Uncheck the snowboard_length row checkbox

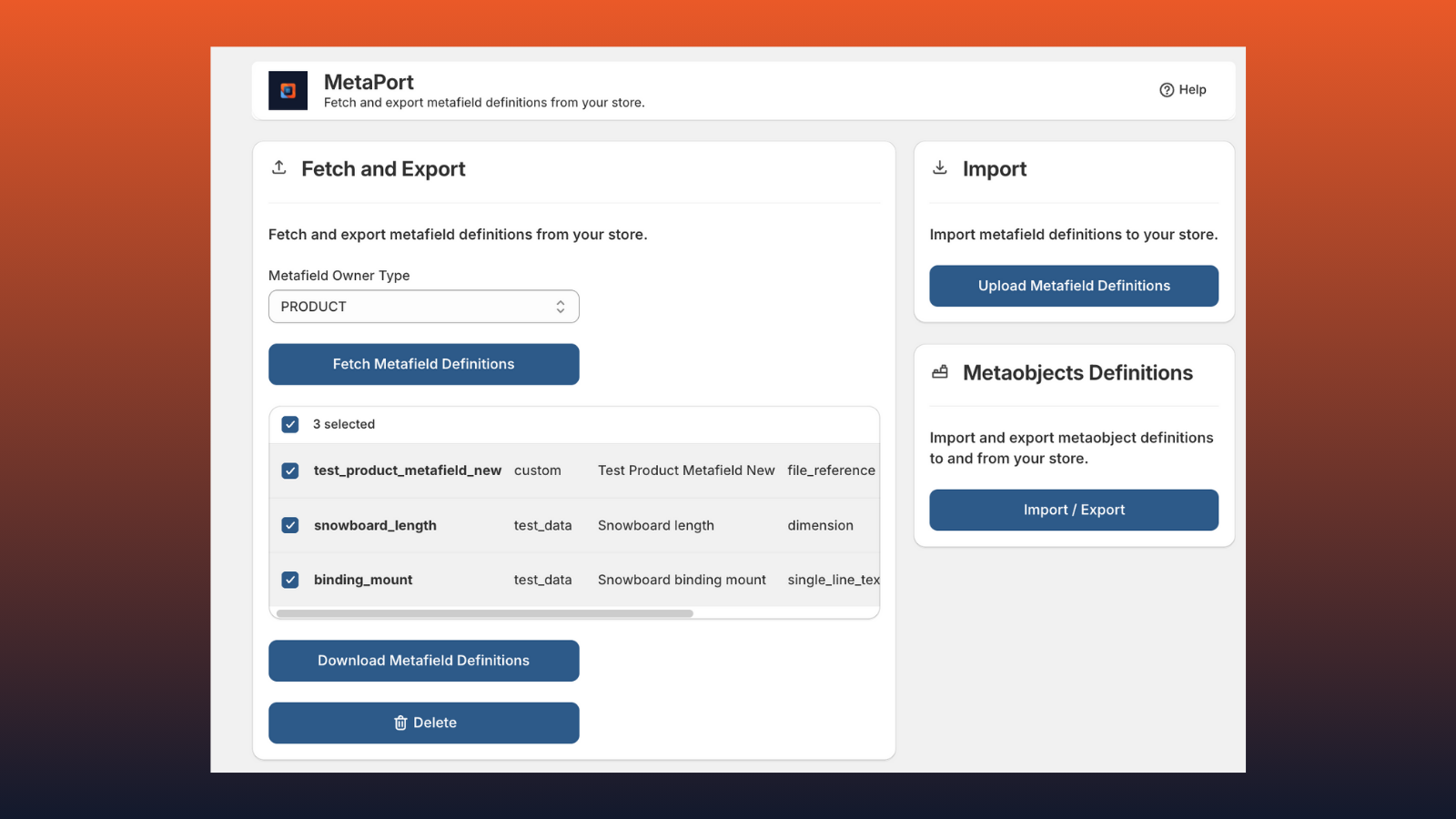pyautogui.click(x=290, y=525)
